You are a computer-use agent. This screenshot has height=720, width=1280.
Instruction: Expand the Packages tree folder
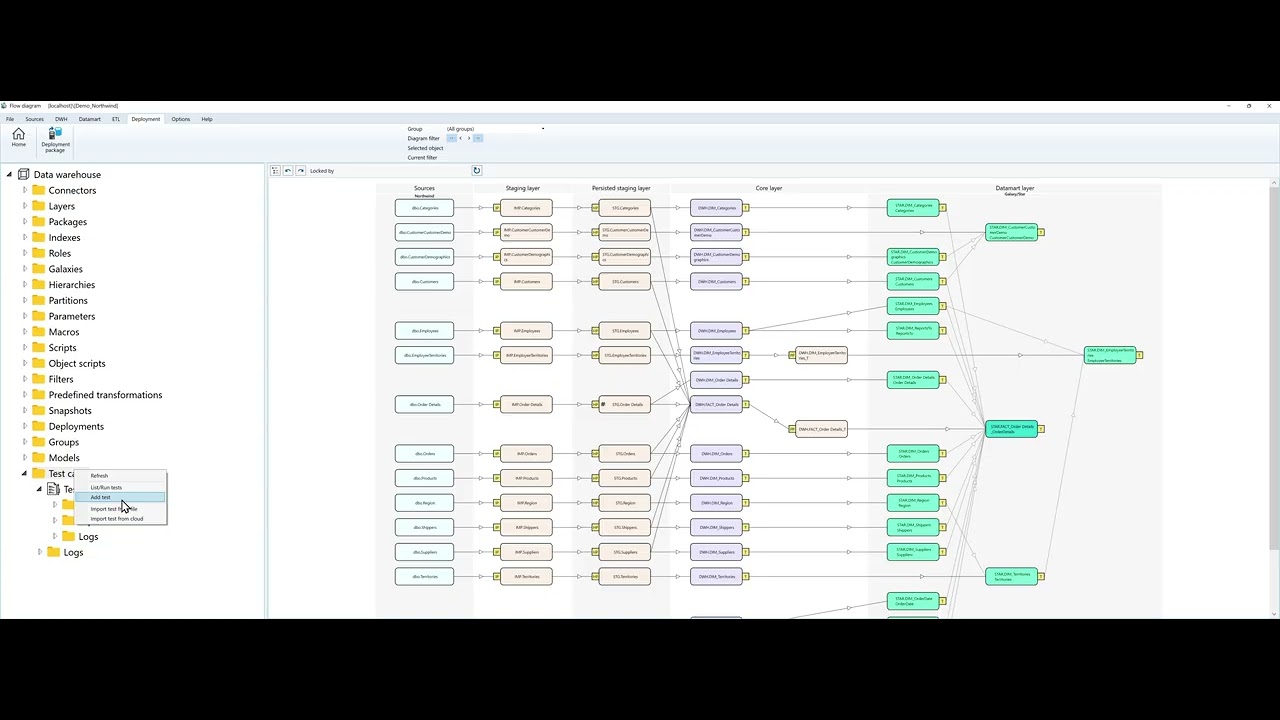coord(25,222)
